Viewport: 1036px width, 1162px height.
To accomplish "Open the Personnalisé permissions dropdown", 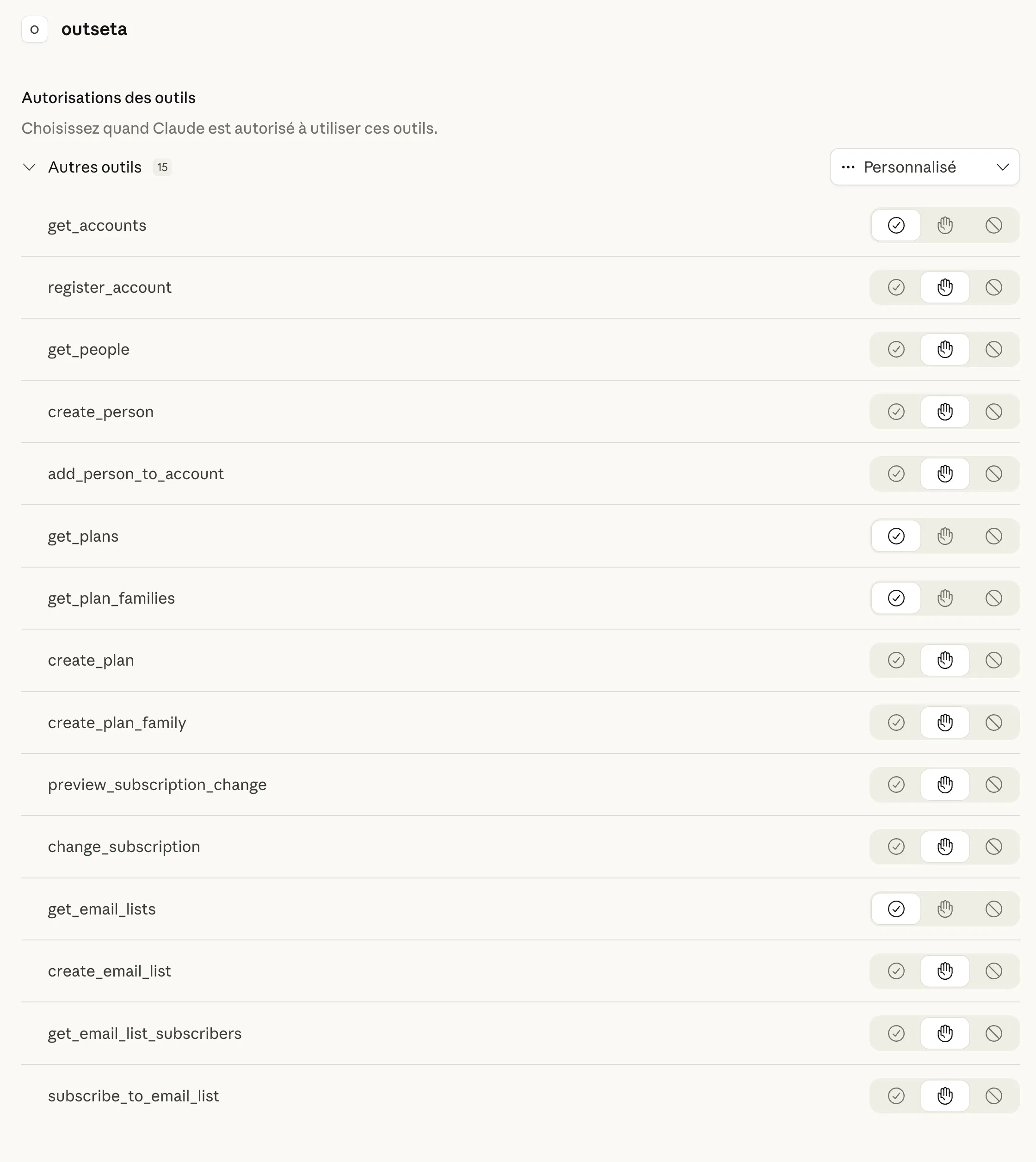I will [924, 167].
